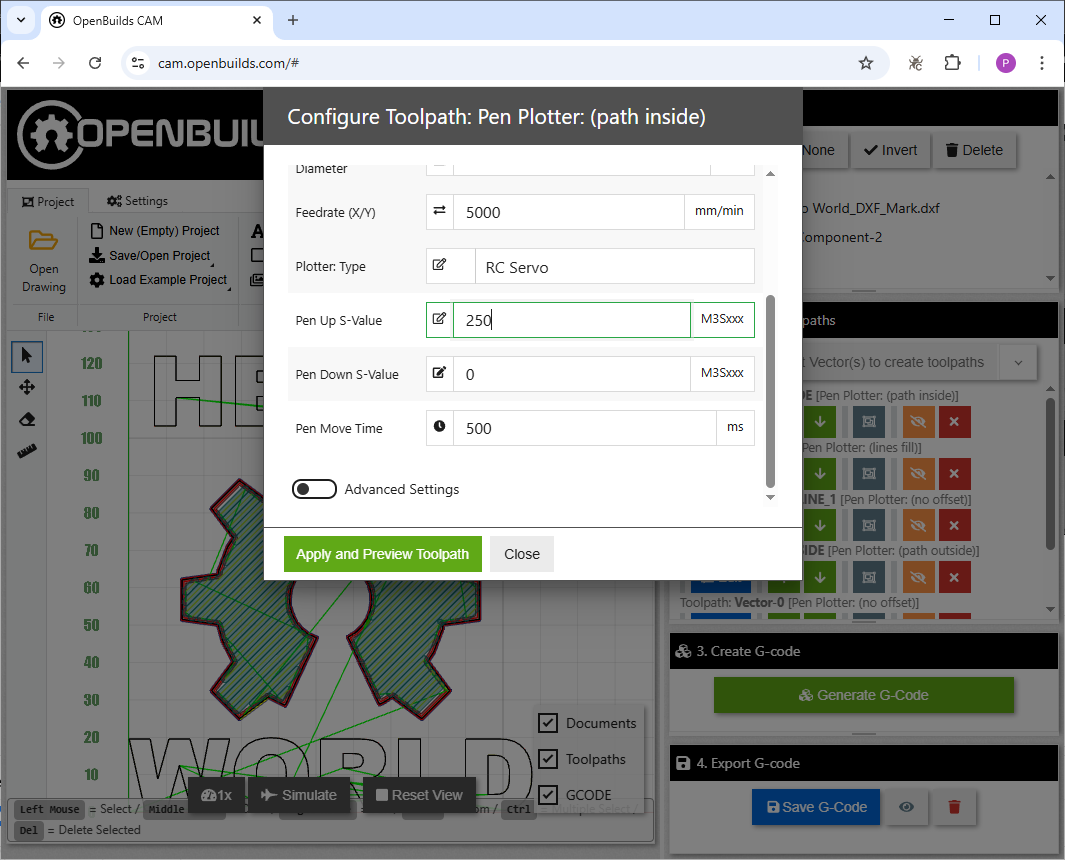Click the dialog vertical scrollbar thumb
The height and width of the screenshot is (860, 1065).
click(x=770, y=391)
